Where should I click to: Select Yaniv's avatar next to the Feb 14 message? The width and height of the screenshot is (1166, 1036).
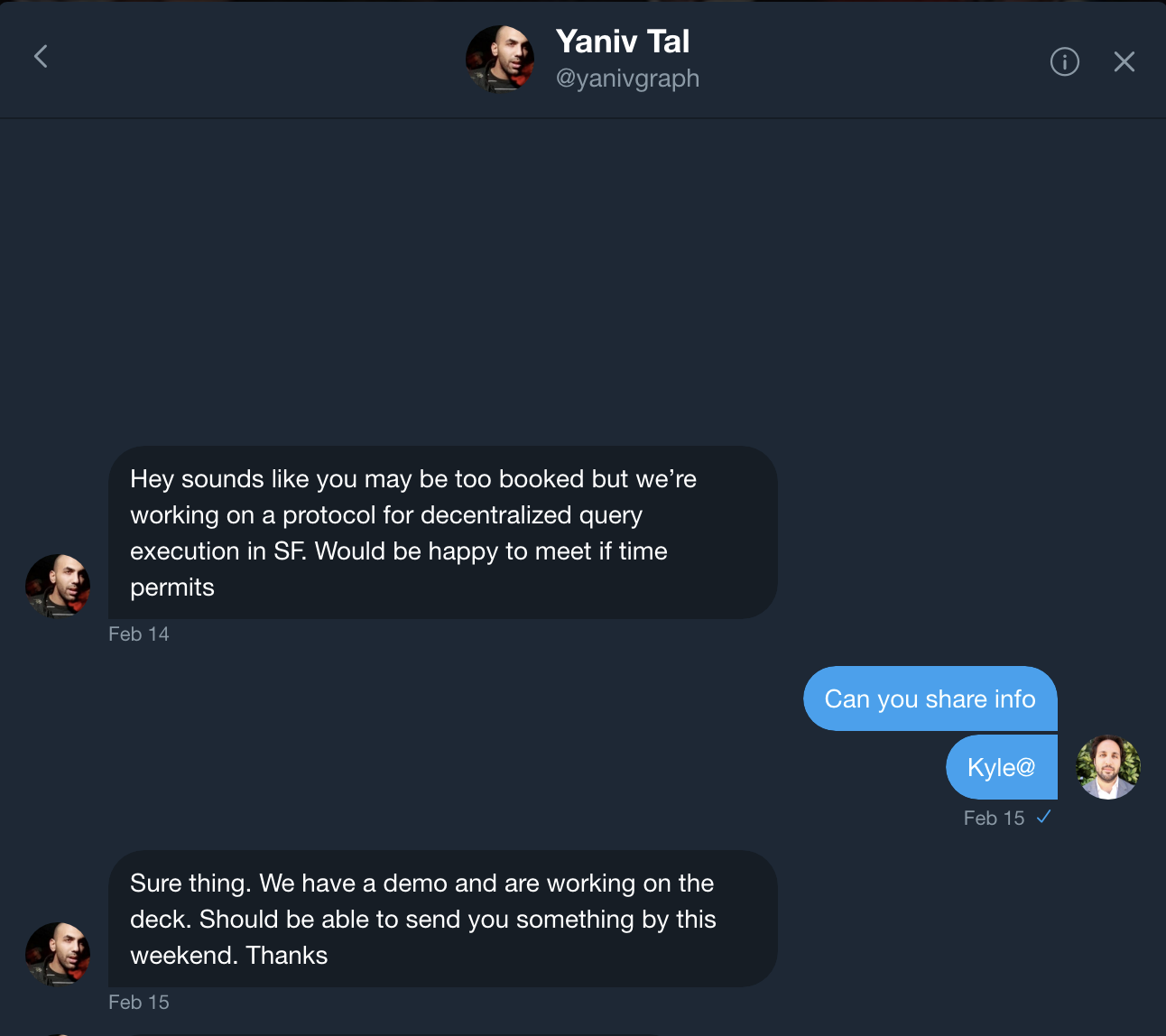57,585
